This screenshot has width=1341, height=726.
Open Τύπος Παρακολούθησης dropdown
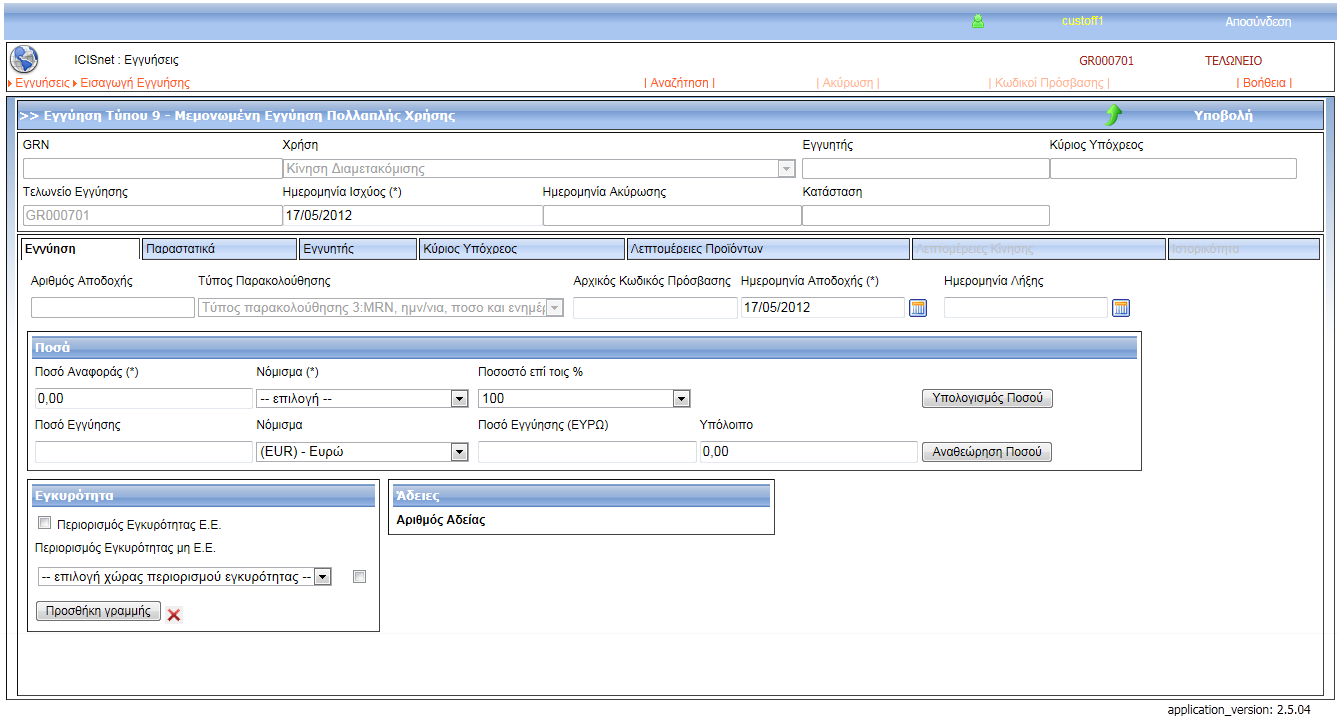coord(381,308)
